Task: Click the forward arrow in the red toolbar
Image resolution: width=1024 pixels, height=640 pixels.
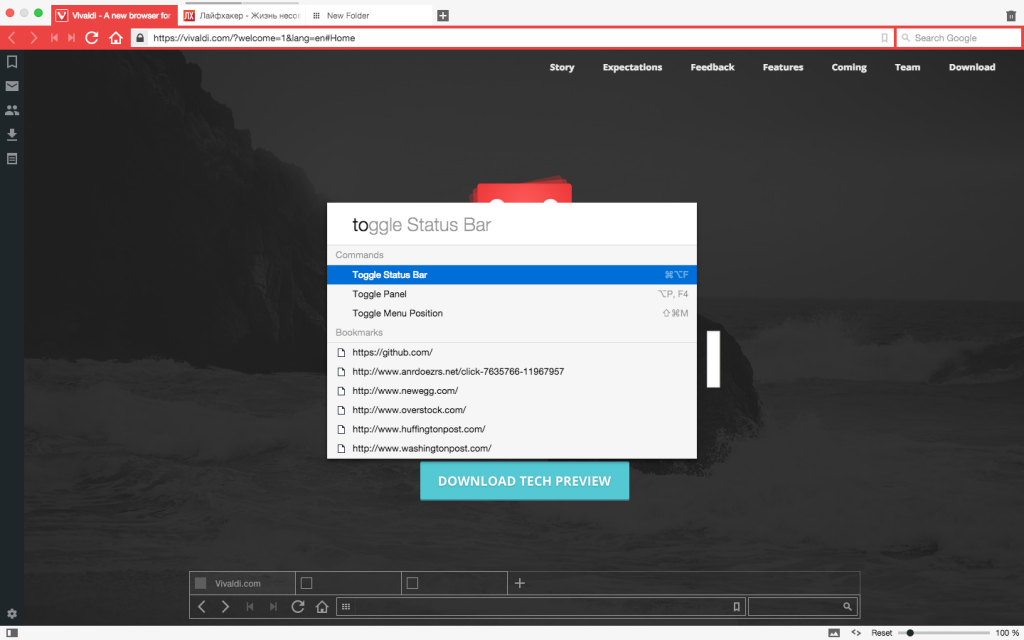Action: tap(33, 38)
